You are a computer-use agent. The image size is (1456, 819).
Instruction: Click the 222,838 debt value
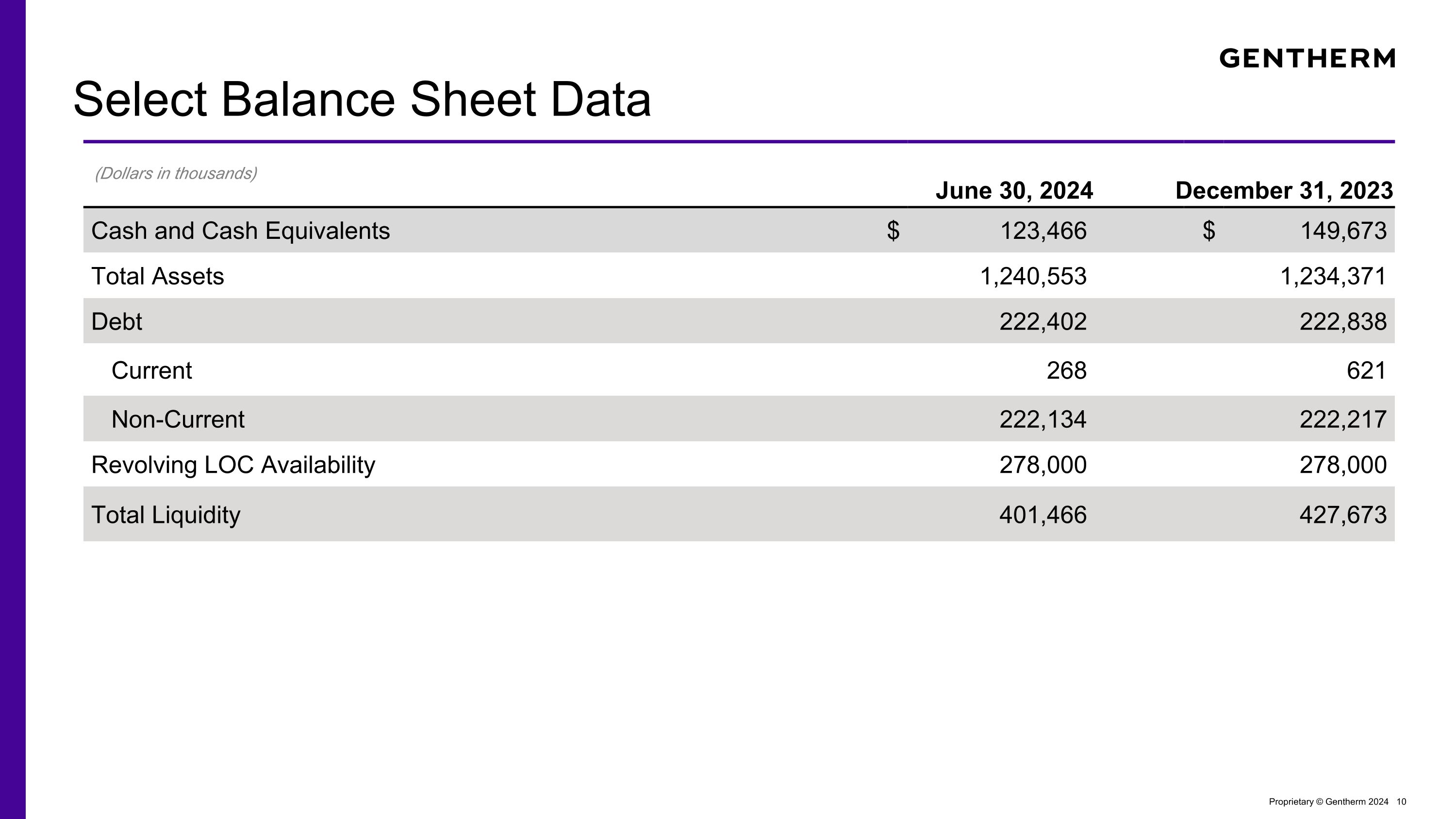tap(1343, 321)
